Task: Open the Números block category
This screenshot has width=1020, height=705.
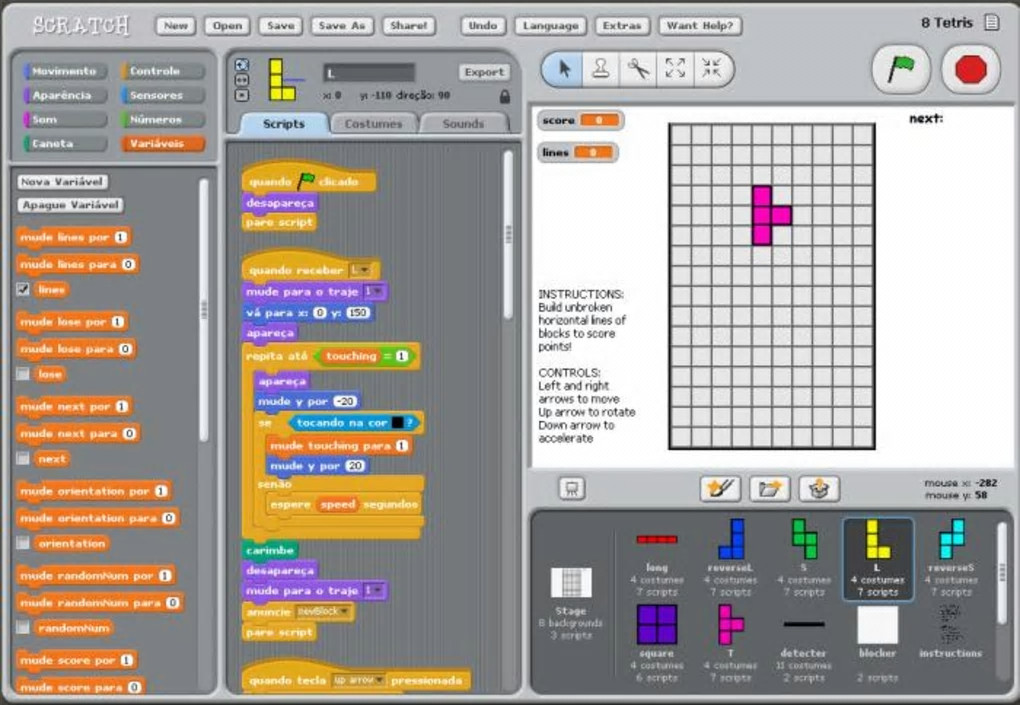Action: click(x=163, y=119)
